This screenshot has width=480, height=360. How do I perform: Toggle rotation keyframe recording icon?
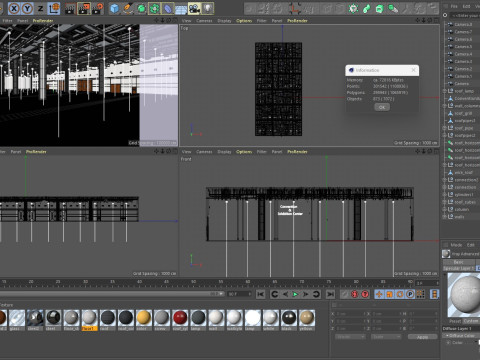click(400, 294)
